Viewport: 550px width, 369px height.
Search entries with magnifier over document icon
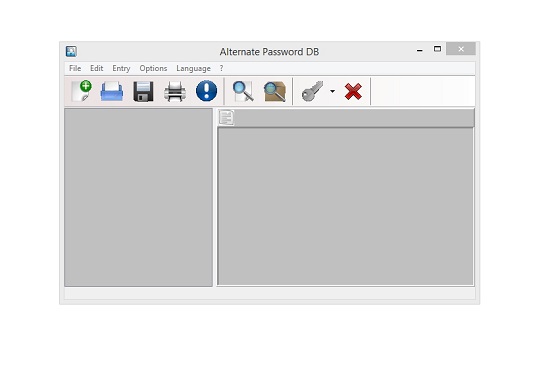point(243,91)
